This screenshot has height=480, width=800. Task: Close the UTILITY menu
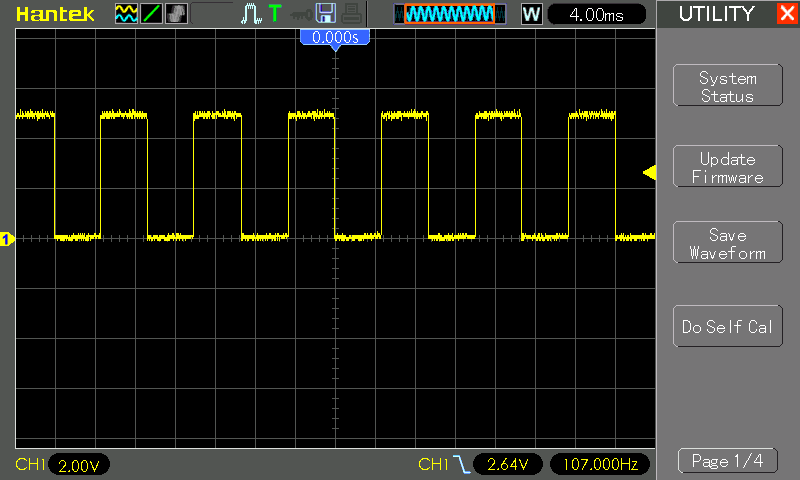[x=786, y=14]
